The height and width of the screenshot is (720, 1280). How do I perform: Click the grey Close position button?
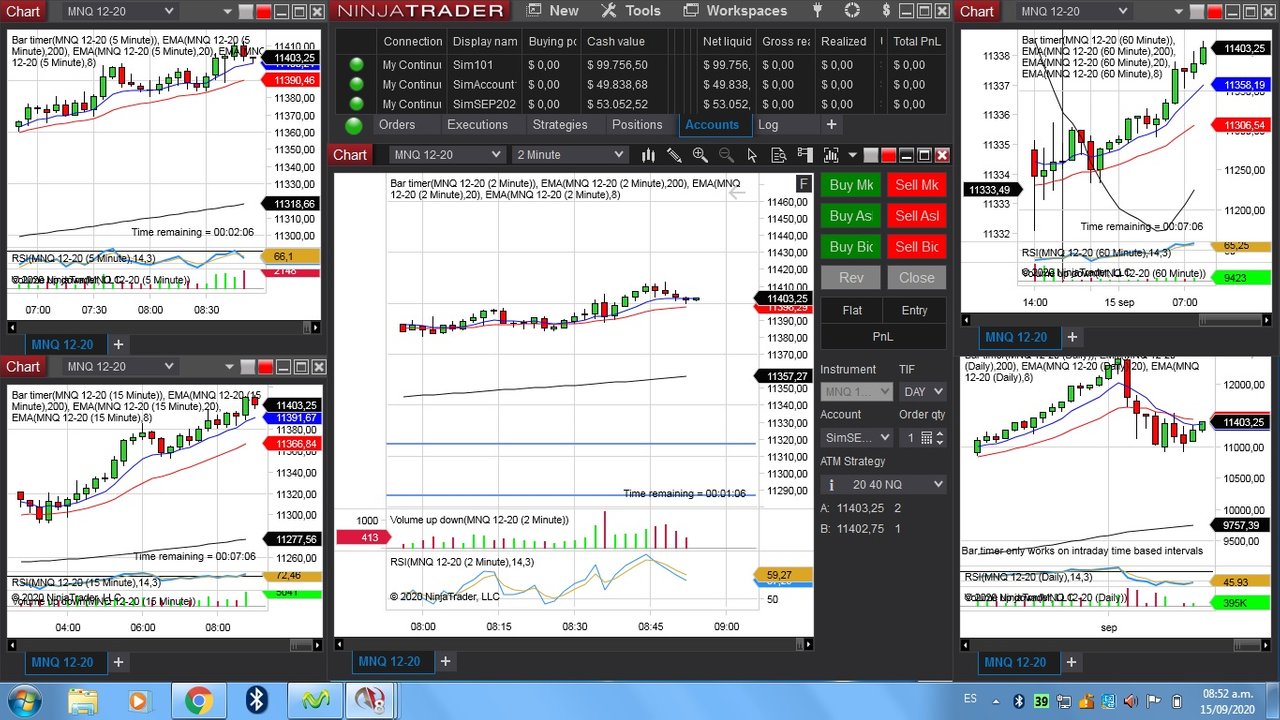click(916, 278)
